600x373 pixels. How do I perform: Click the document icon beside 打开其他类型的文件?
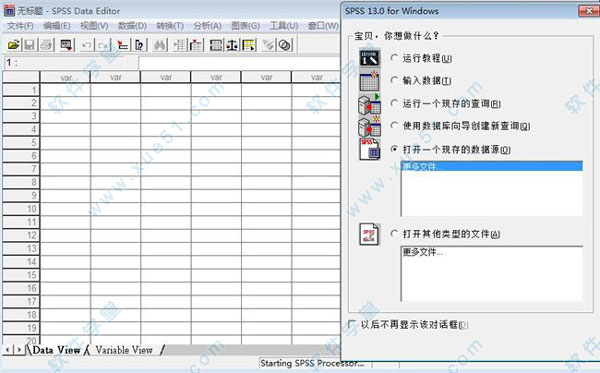pyautogui.click(x=370, y=234)
